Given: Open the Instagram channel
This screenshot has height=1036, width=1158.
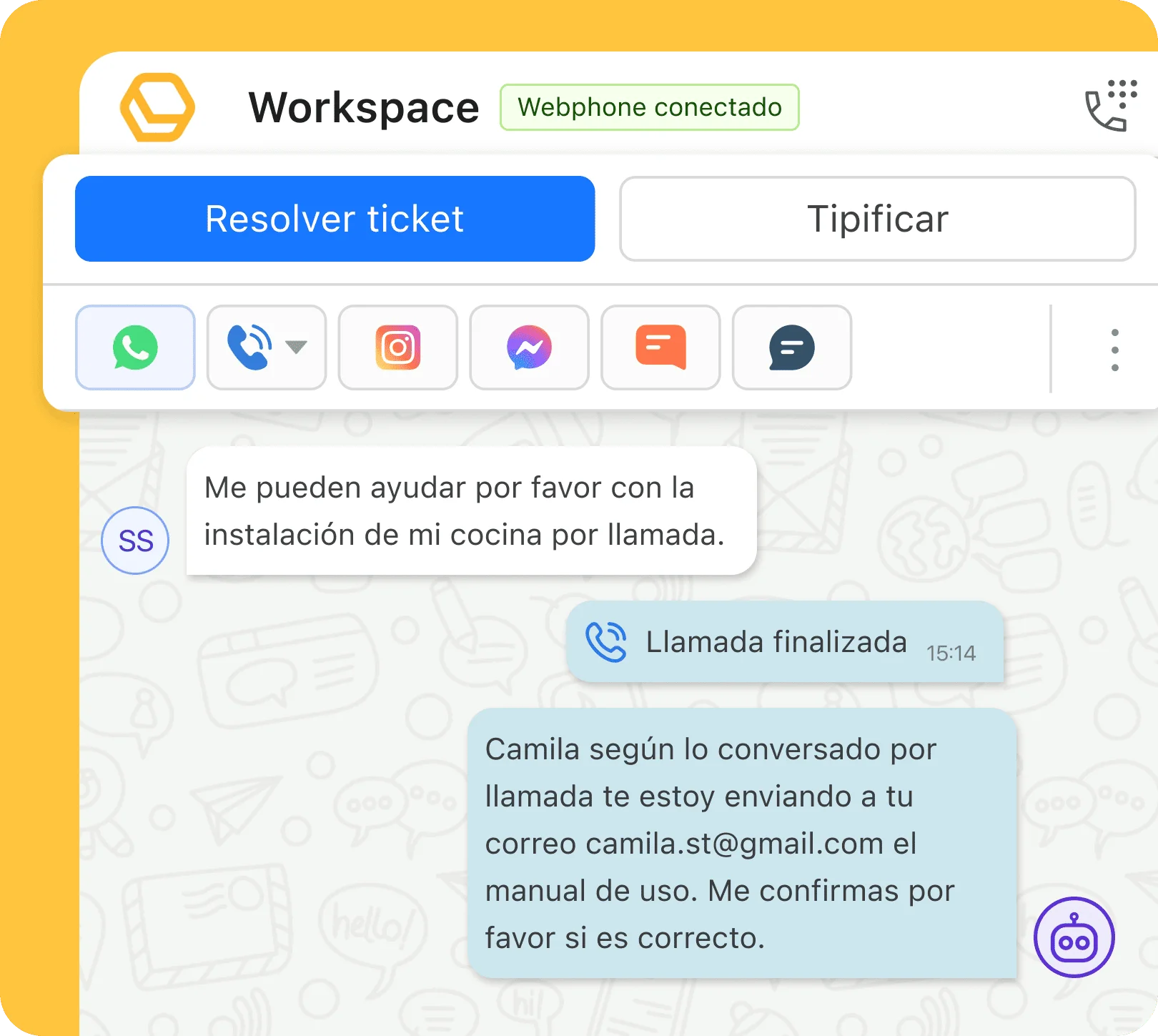Looking at the screenshot, I should 398,347.
